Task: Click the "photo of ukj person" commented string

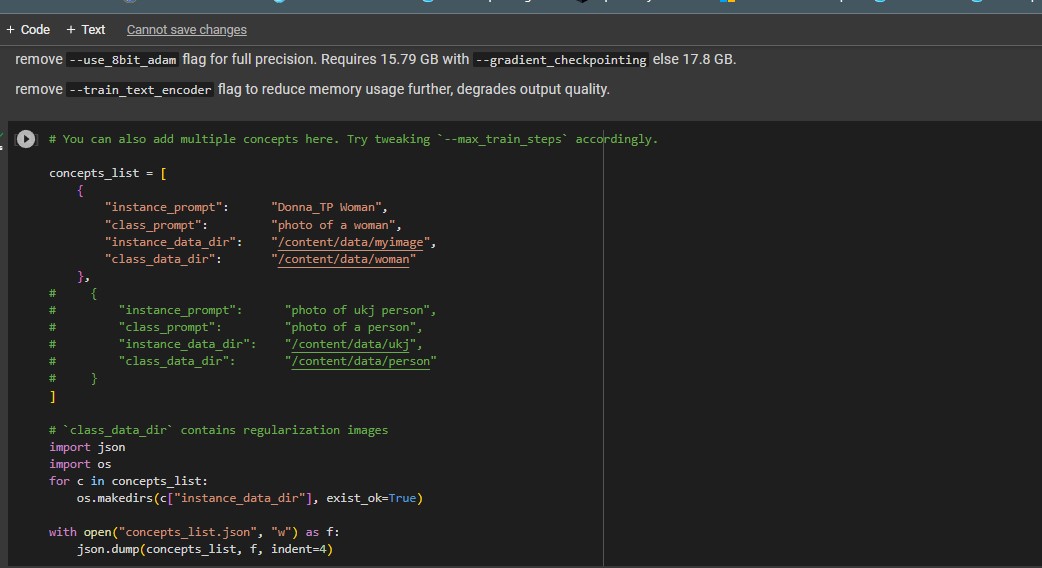Action: pyautogui.click(x=358, y=310)
